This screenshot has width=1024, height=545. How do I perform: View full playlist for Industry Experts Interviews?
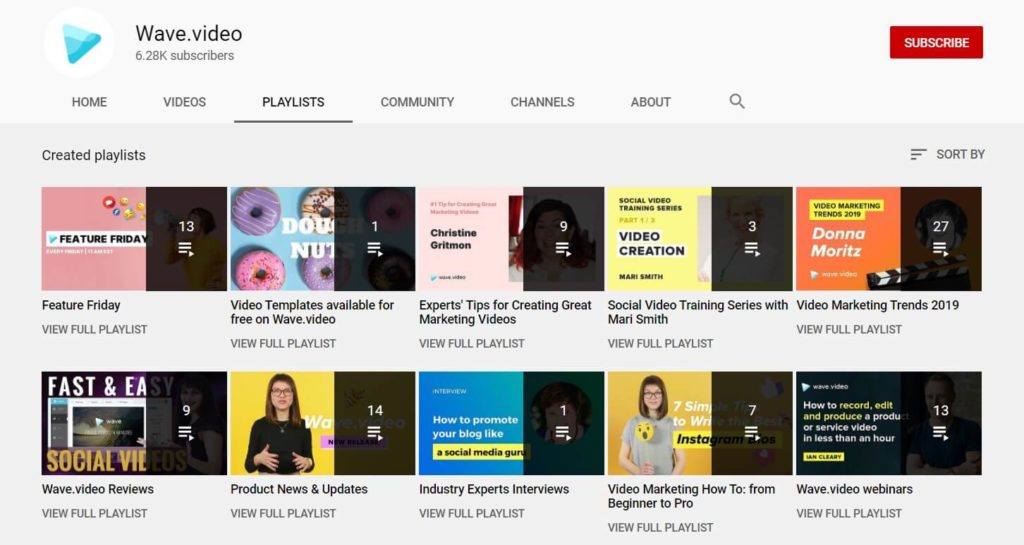click(x=471, y=513)
